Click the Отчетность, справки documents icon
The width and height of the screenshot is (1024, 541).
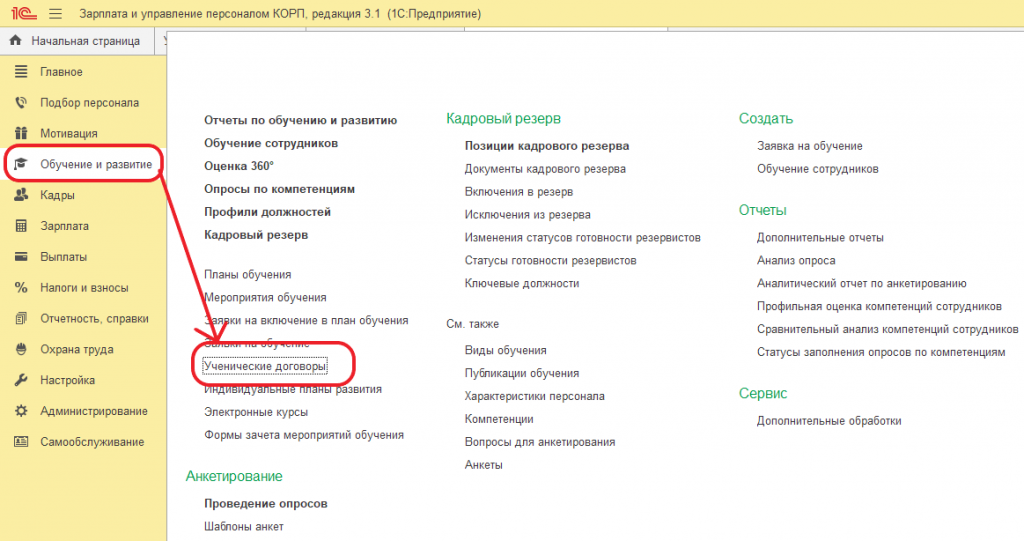click(x=21, y=318)
